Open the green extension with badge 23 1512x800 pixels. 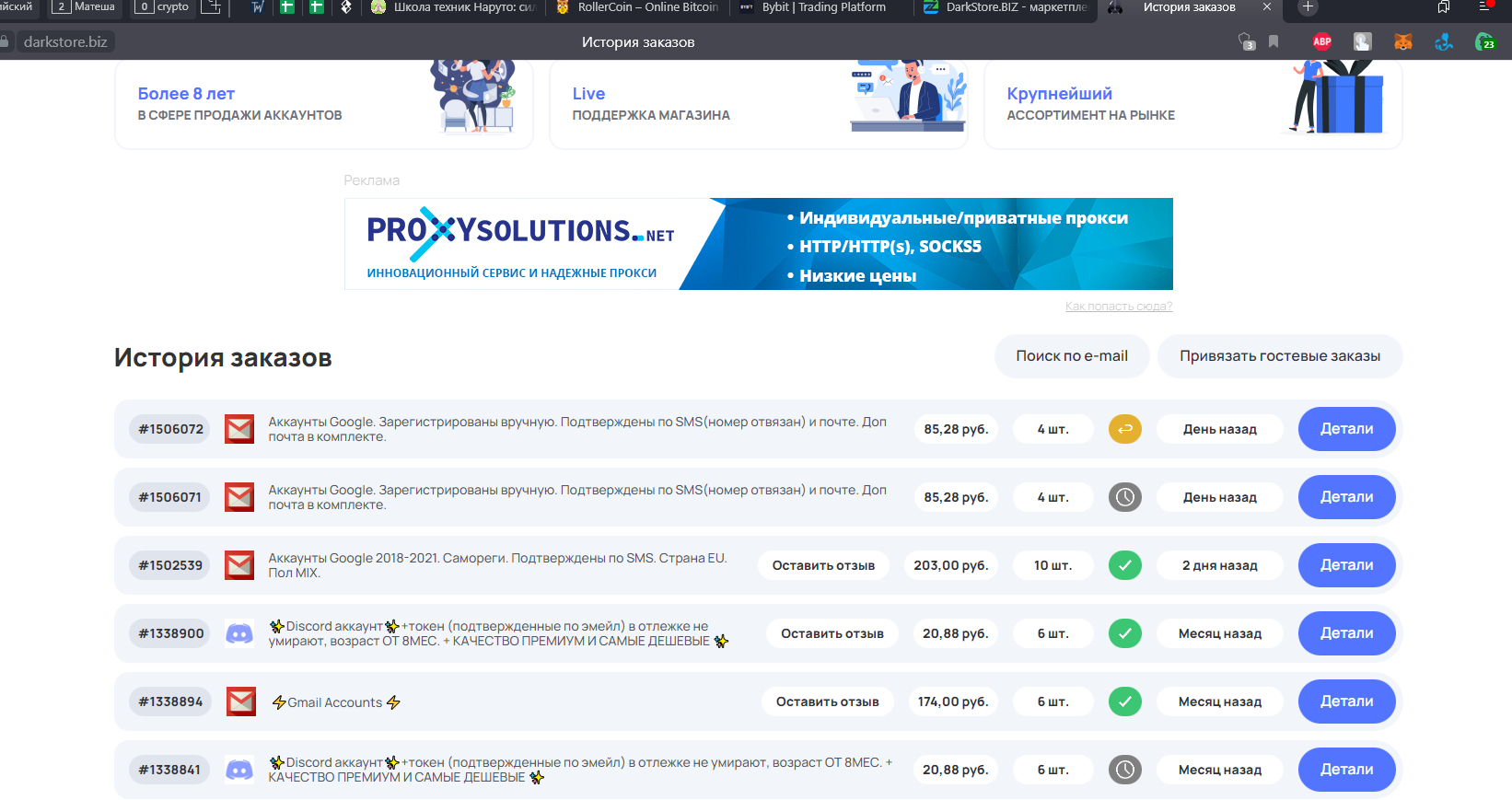point(1484,41)
